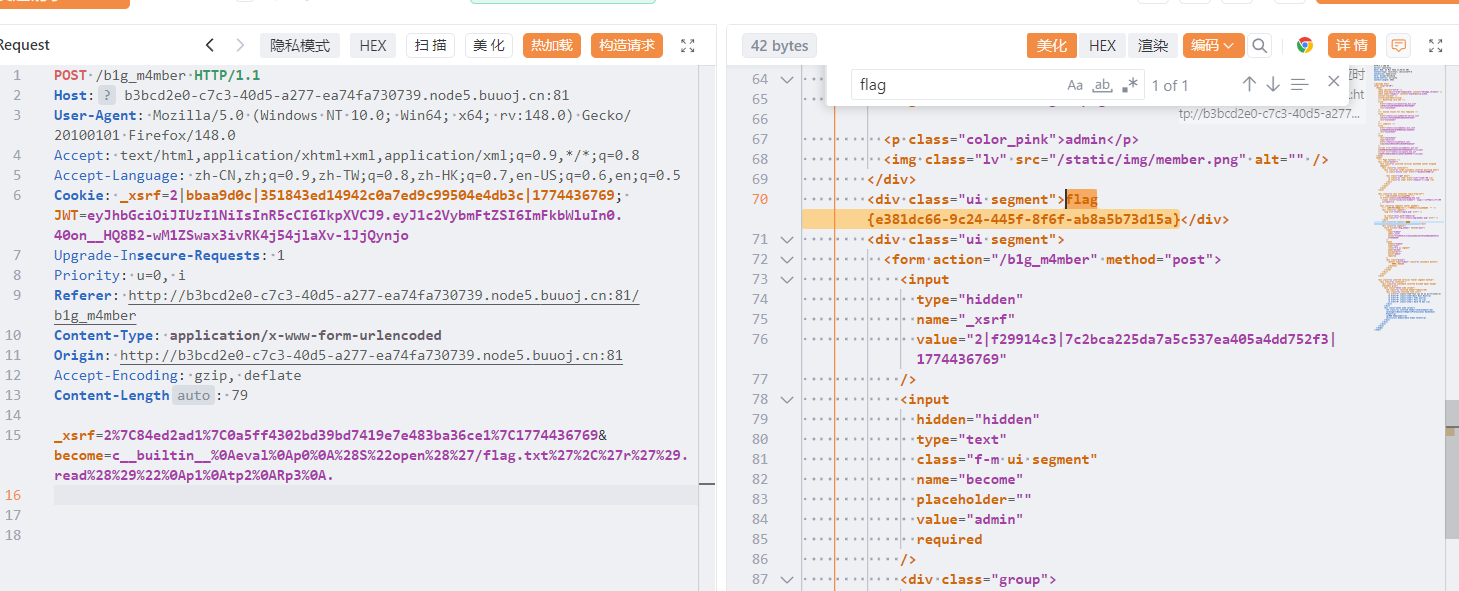1459x591 pixels.
Task: Click the 'JWT' cookie name on line 6
Action: tap(66, 215)
